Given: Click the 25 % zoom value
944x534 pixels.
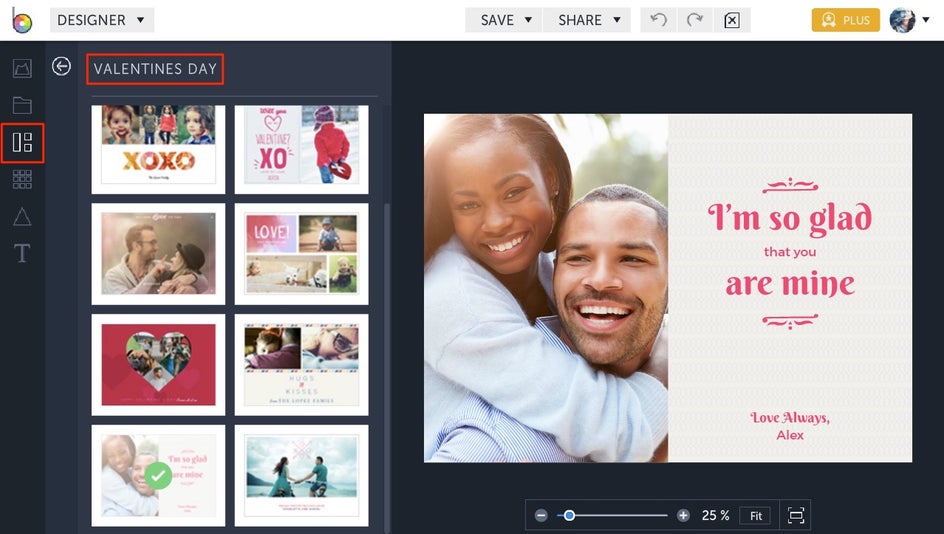Looking at the screenshot, I should click(x=715, y=515).
